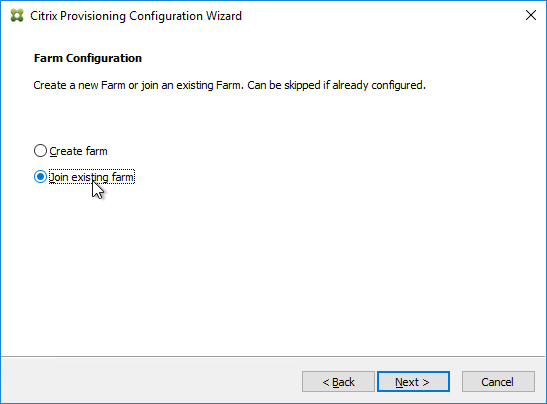Click the "Join existing farm" label text
This screenshot has width=547, height=404.
(x=92, y=177)
